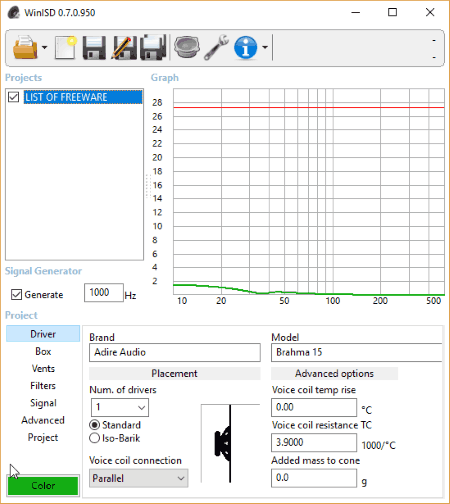Uncheck the LIST OF FREEWARE project checkbox
Image resolution: width=450 pixels, height=504 pixels.
pyautogui.click(x=14, y=97)
